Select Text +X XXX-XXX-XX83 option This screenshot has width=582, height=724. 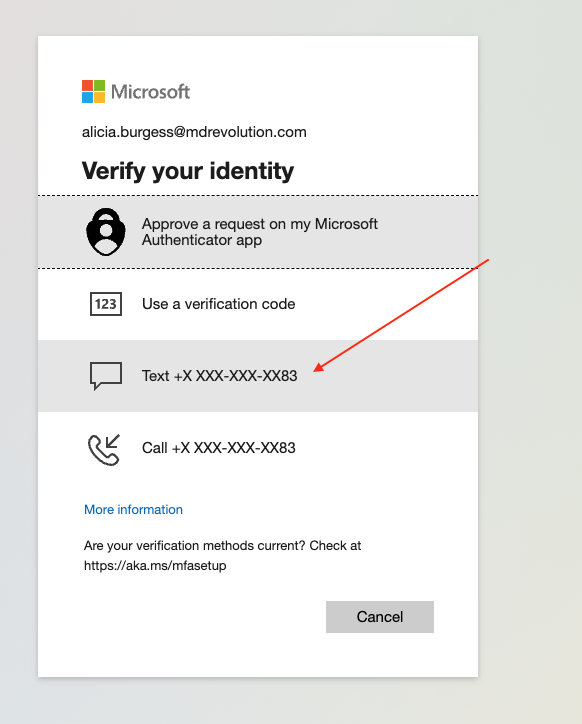258,376
